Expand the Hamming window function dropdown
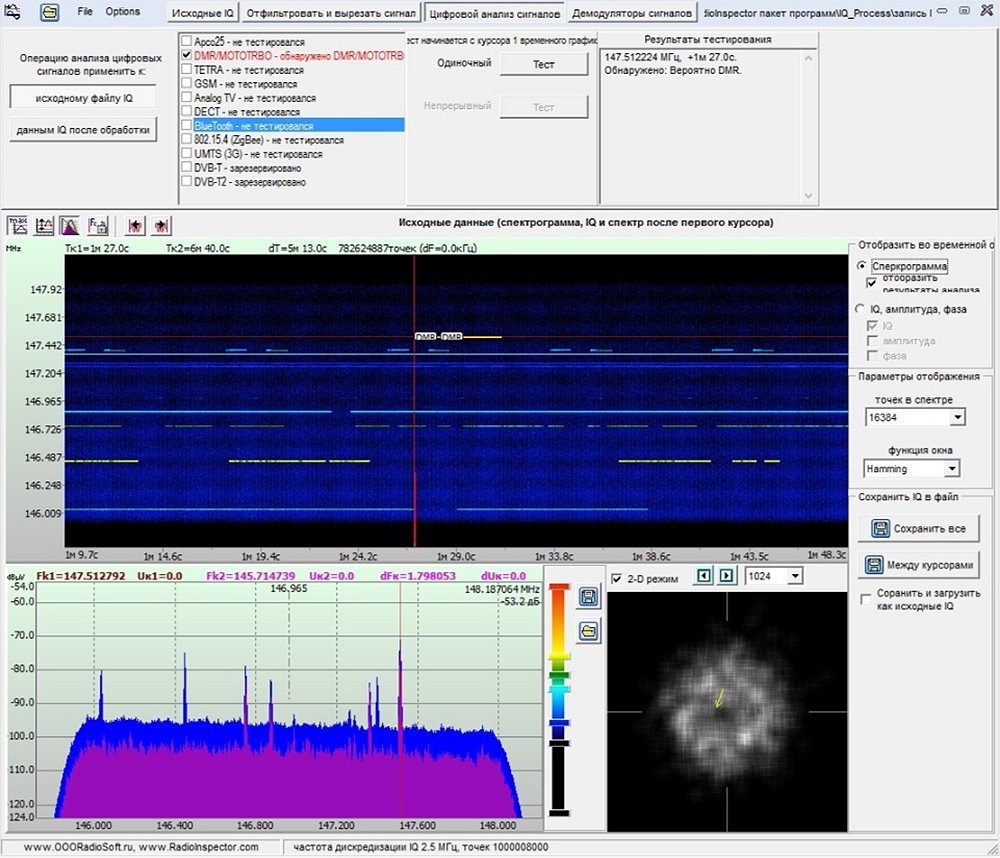 951,469
